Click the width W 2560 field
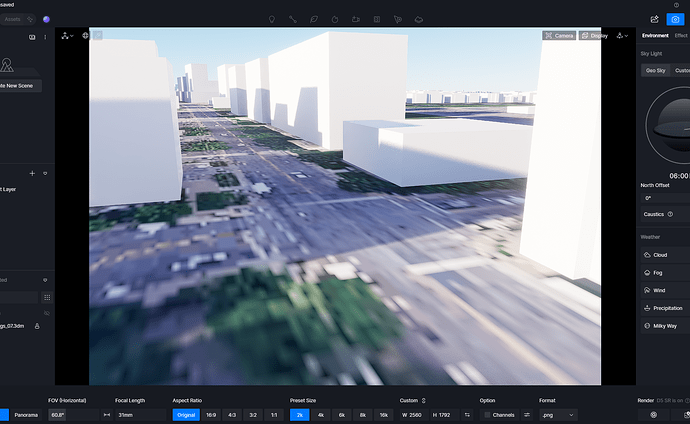The image size is (690, 424). pos(414,415)
